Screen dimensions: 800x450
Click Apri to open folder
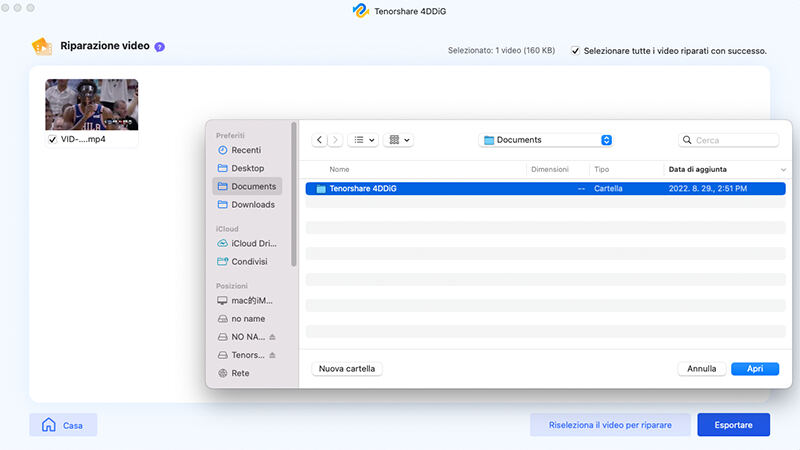[x=755, y=368]
